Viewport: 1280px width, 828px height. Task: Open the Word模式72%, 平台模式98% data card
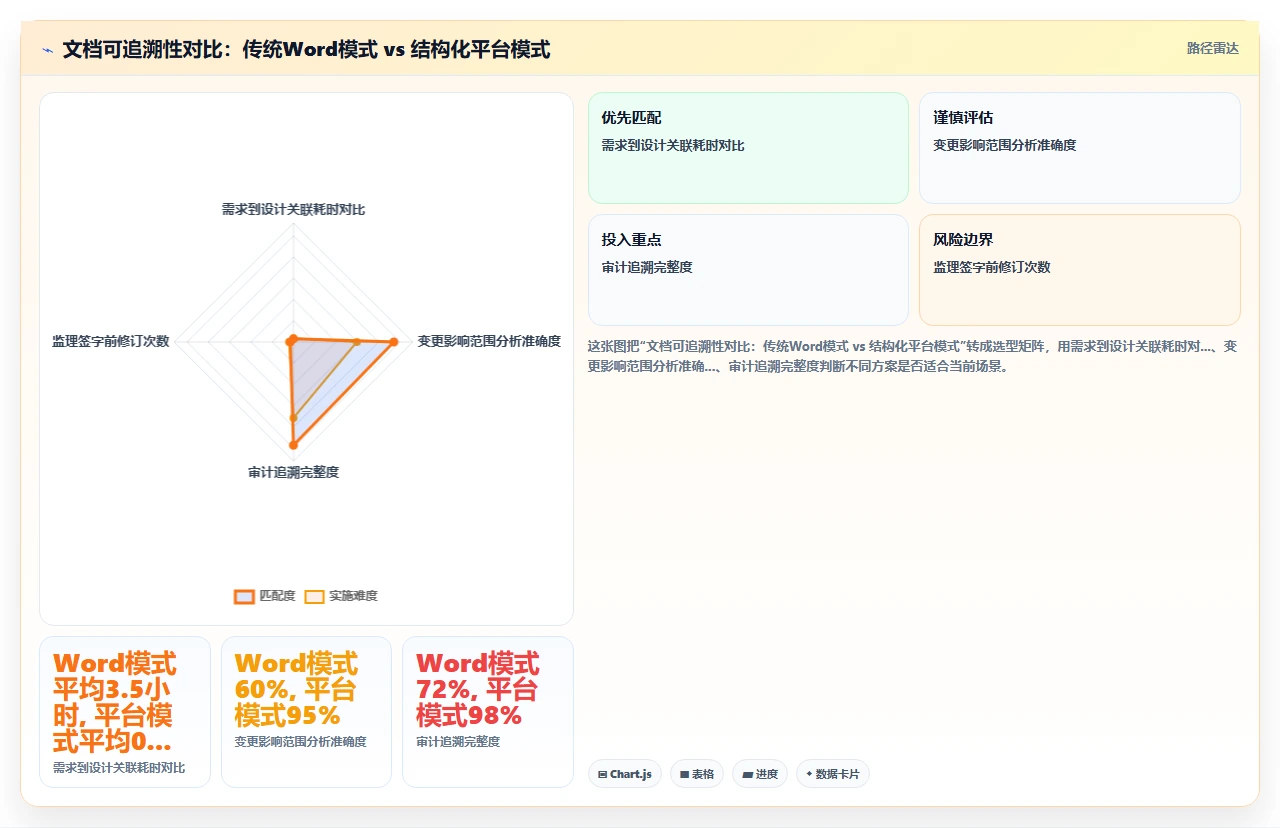click(488, 712)
